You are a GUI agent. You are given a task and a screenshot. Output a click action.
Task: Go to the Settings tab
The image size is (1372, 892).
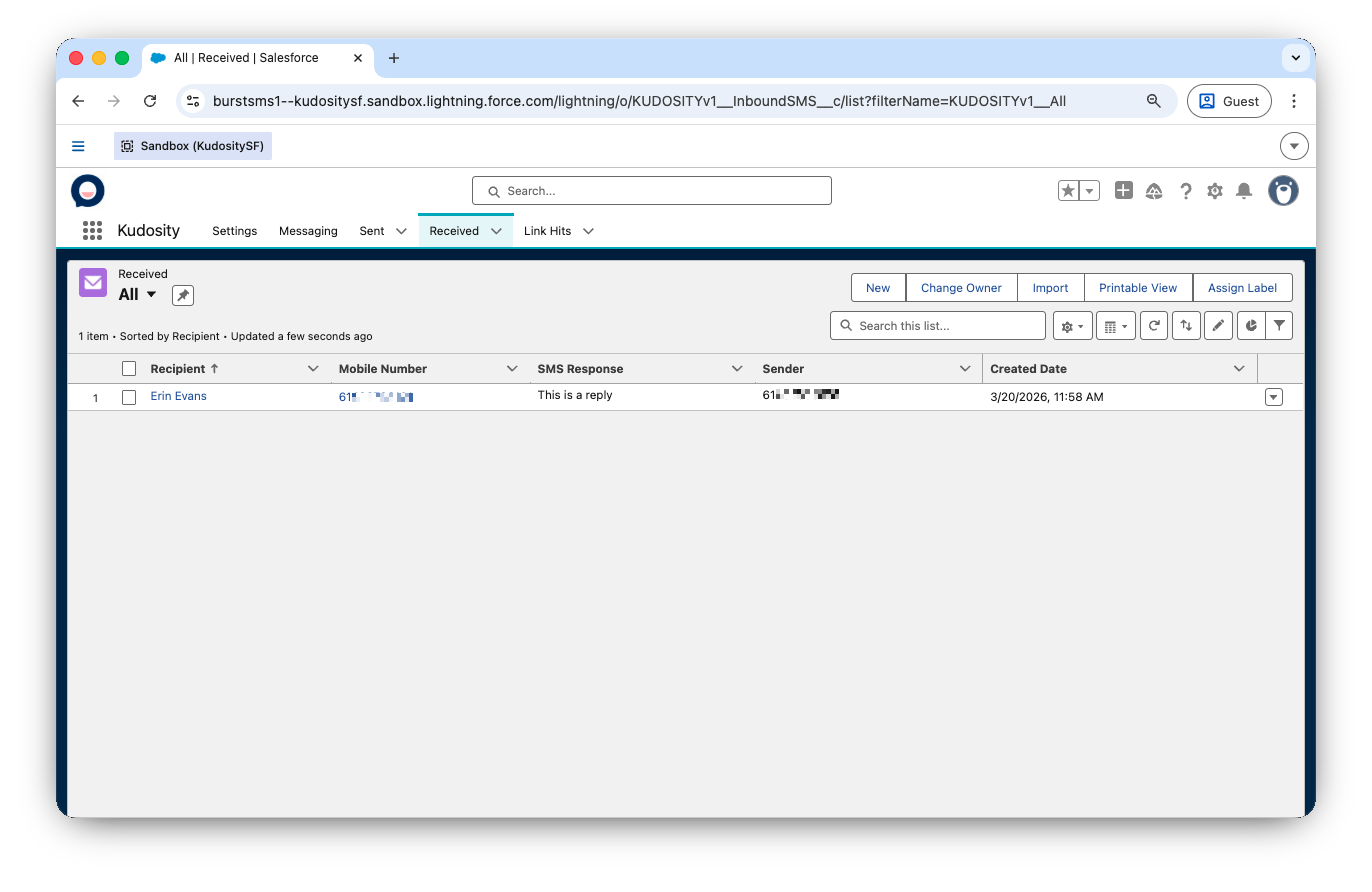234,231
